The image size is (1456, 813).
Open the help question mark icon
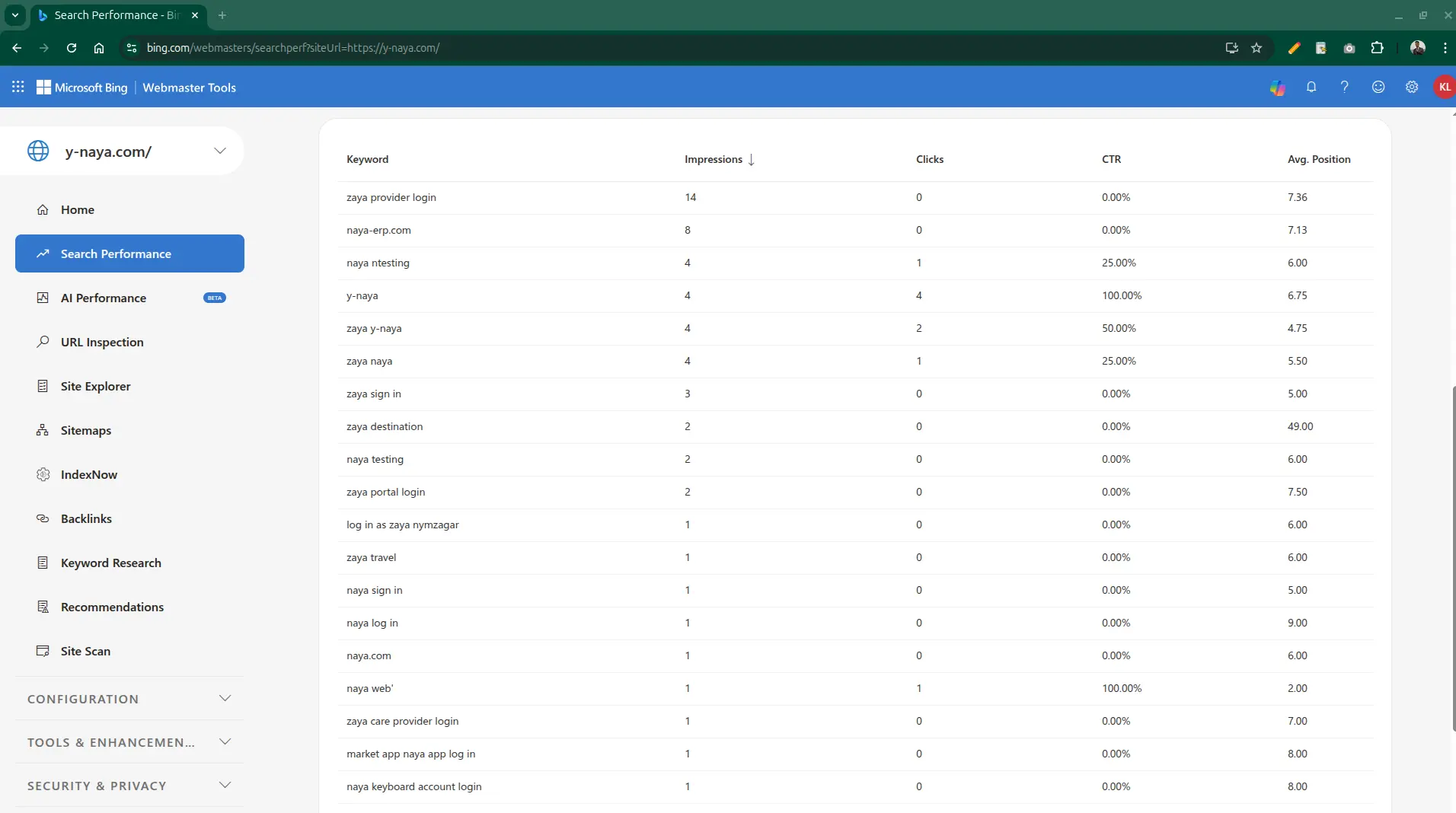[1344, 87]
